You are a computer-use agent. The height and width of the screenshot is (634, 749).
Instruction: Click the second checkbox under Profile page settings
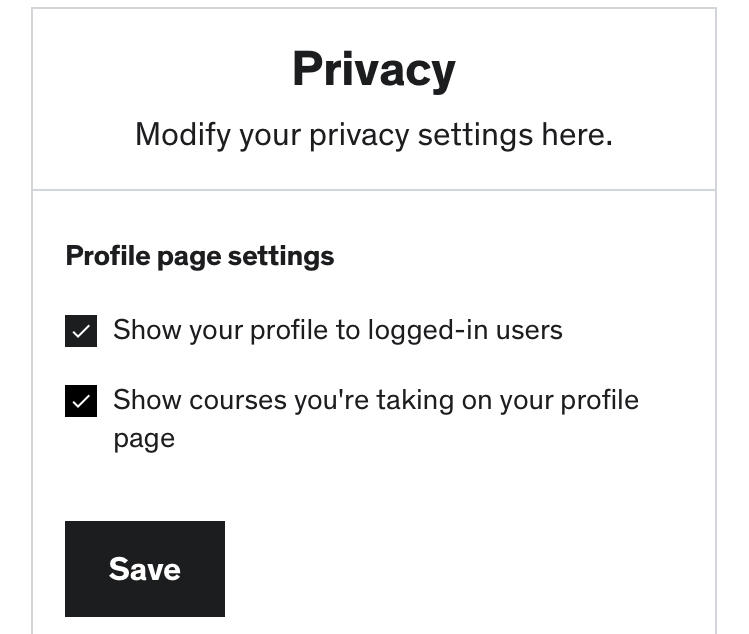click(x=81, y=401)
